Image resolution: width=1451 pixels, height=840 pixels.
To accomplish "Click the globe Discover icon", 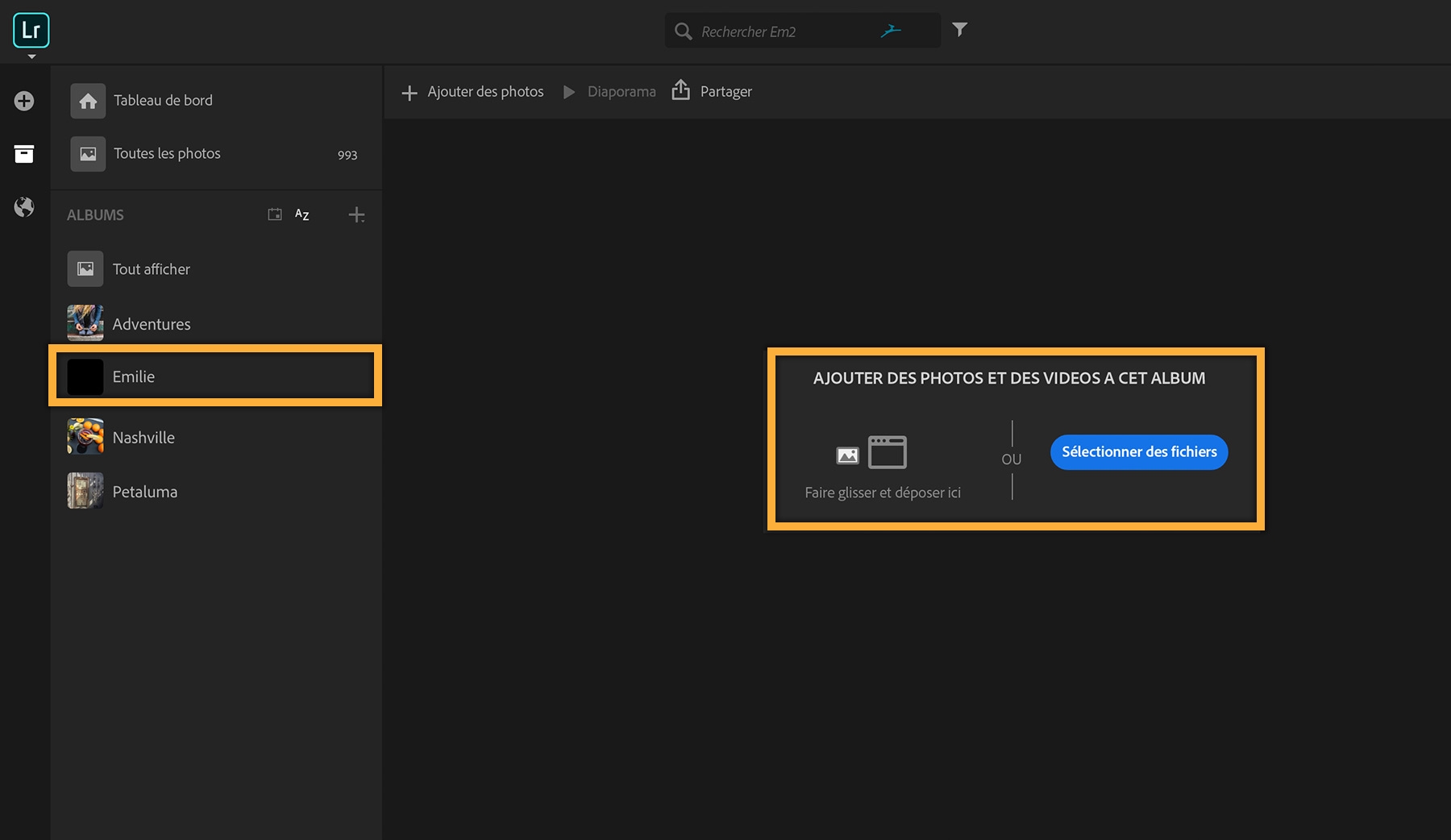I will [x=24, y=207].
